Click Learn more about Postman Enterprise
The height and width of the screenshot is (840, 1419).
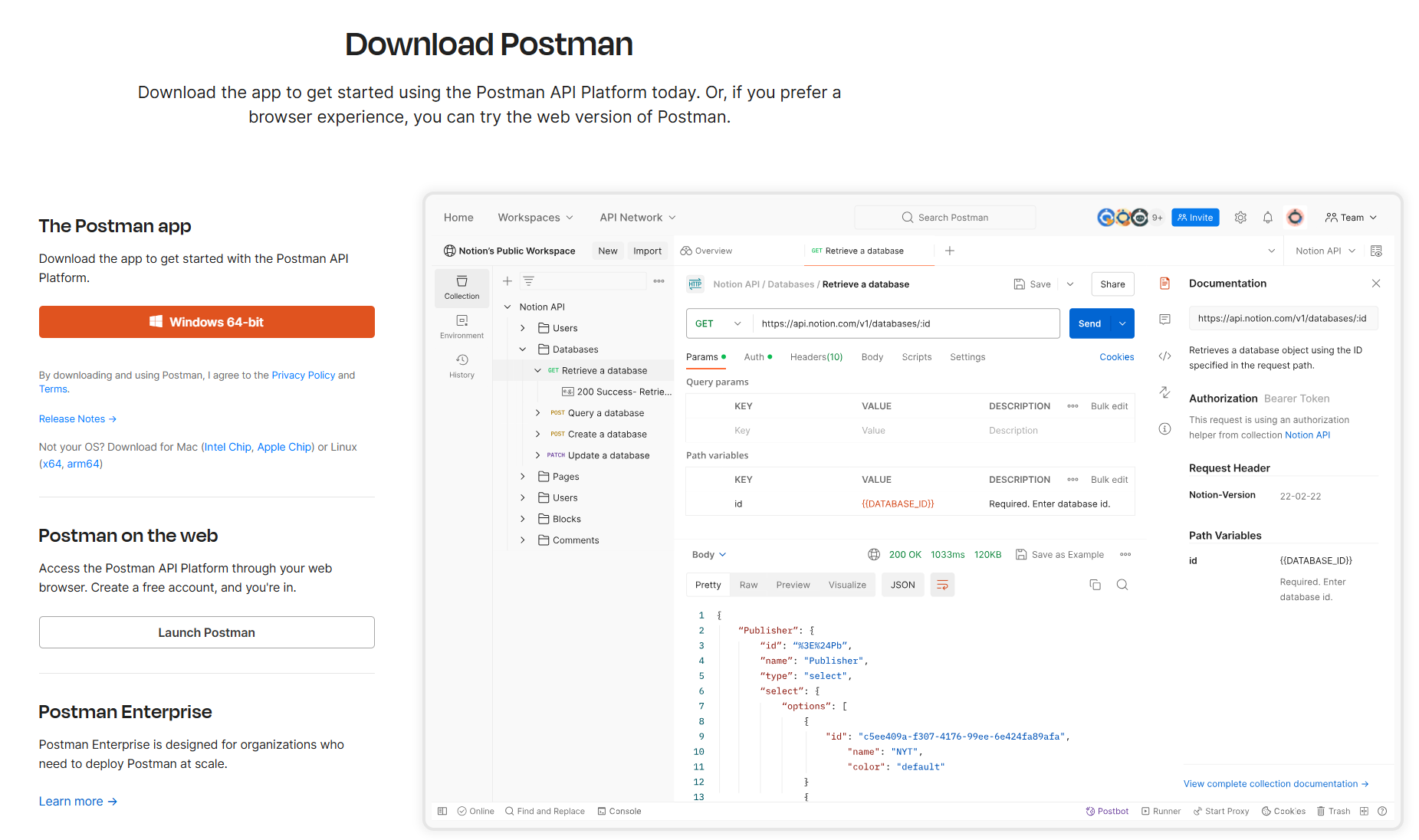pos(77,801)
